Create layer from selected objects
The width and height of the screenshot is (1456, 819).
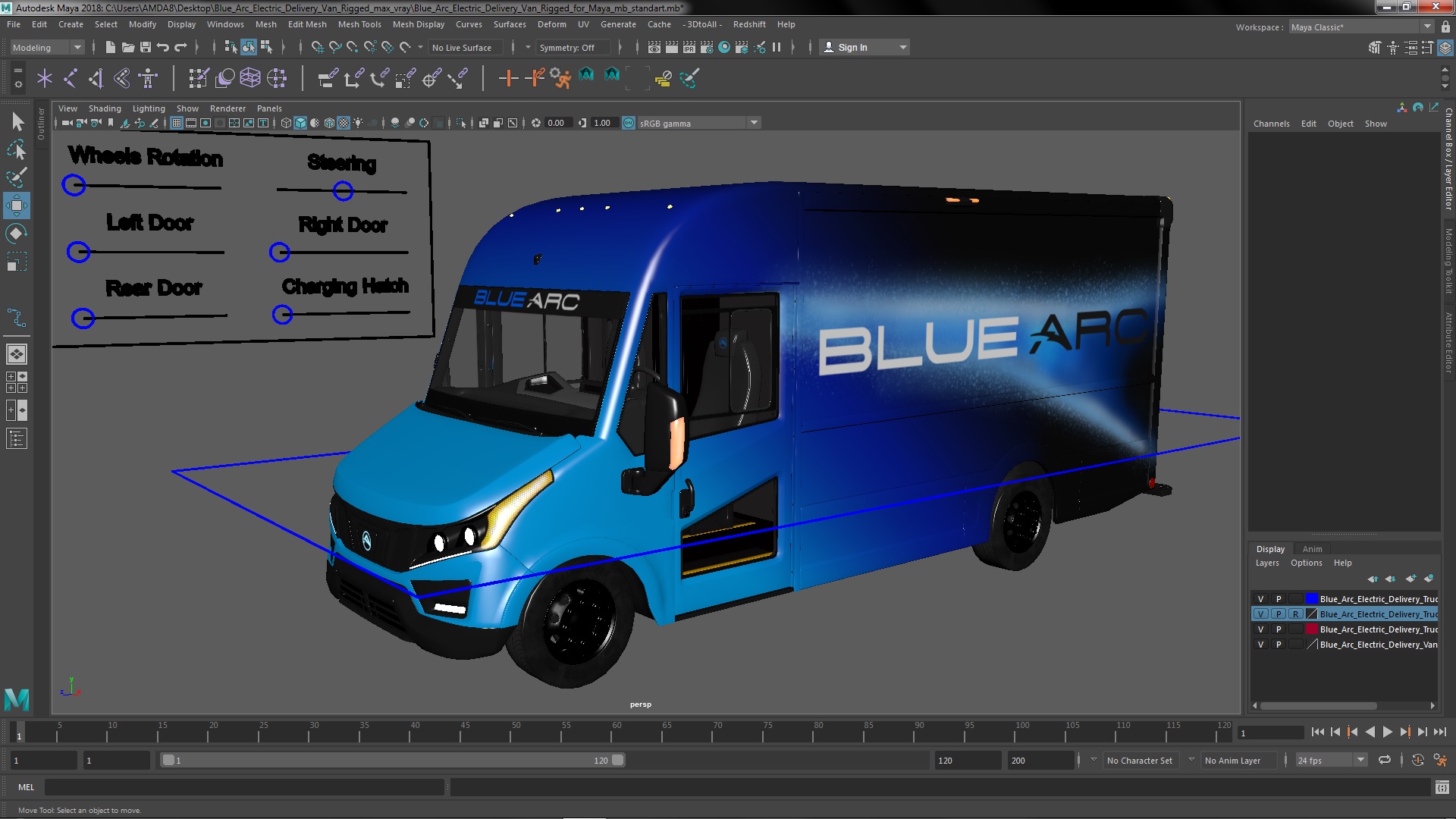[x=1429, y=579]
